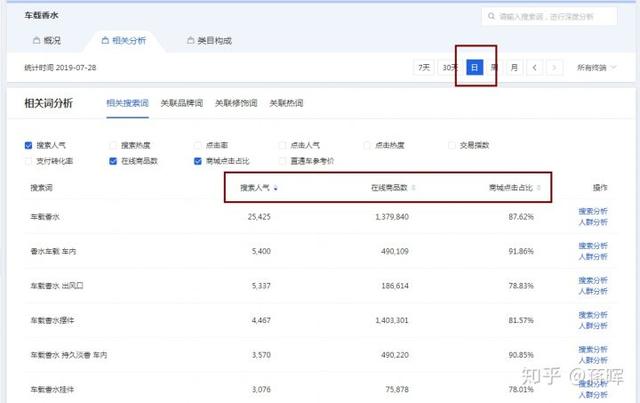This screenshot has height=403, width=640.
Task: Select the 相关搜索词 sub-tab
Action: point(127,103)
